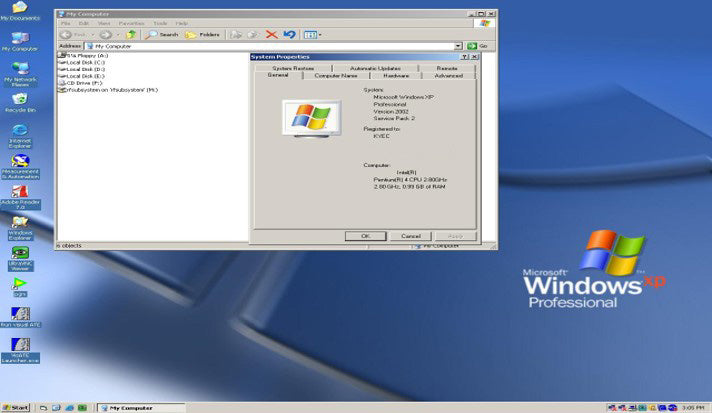Select Local Disk (C:) in list
The image size is (712, 413).
click(82, 62)
